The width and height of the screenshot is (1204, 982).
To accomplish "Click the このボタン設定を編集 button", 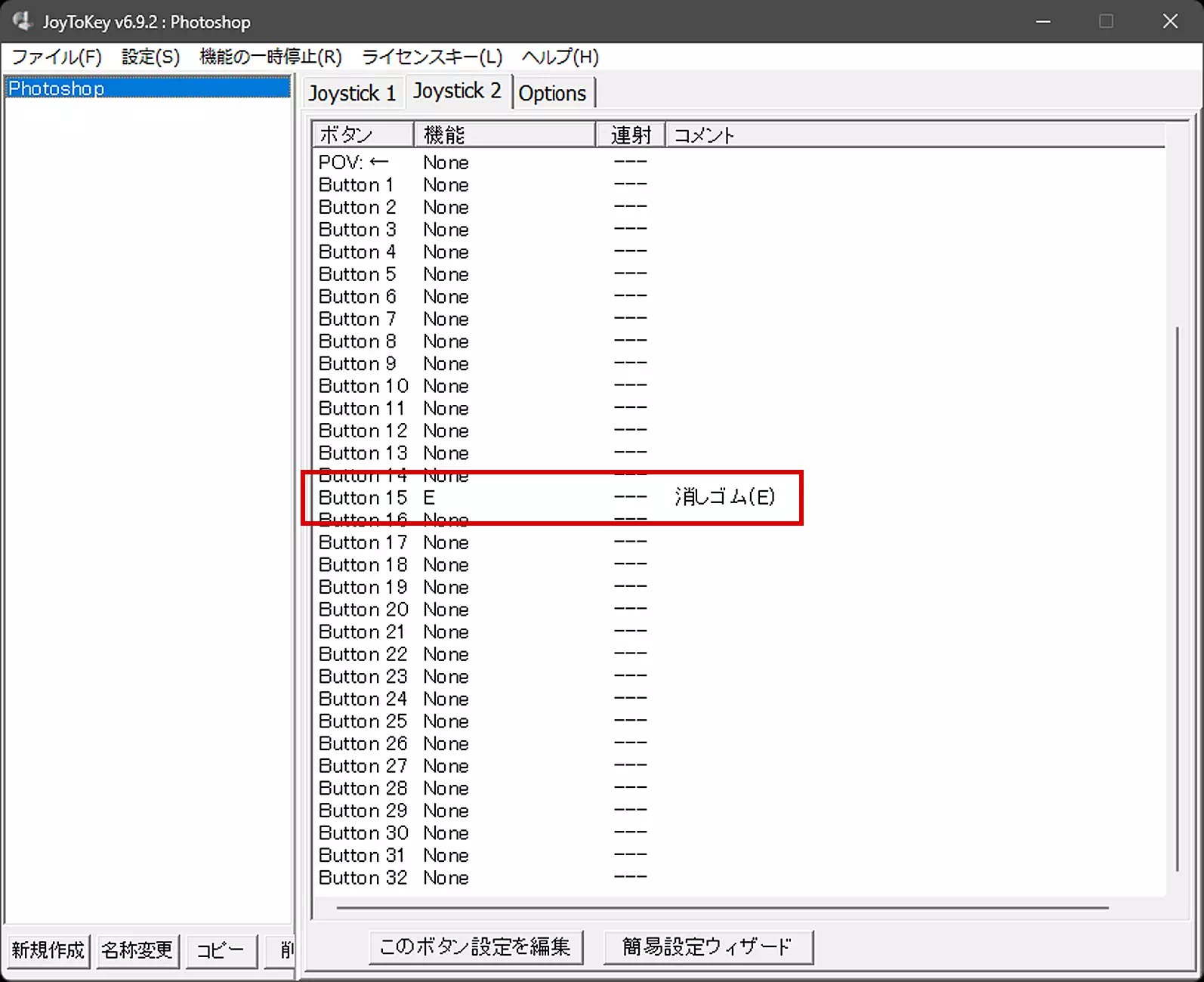I will 476,946.
